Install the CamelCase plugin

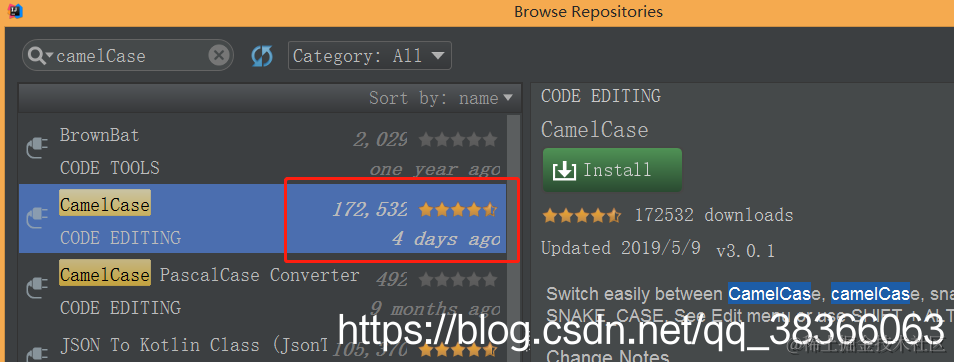612,170
